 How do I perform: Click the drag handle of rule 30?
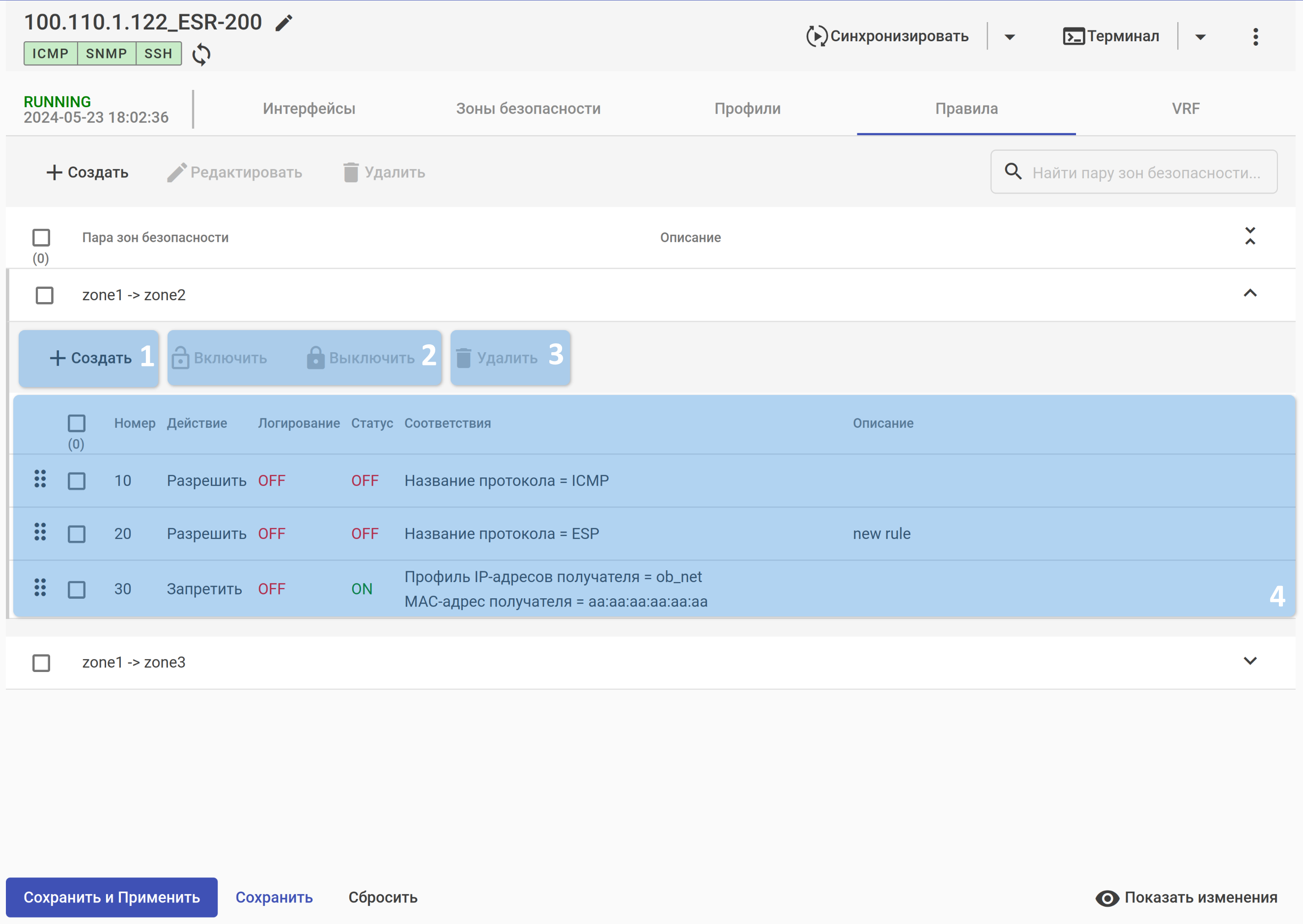tap(40, 588)
